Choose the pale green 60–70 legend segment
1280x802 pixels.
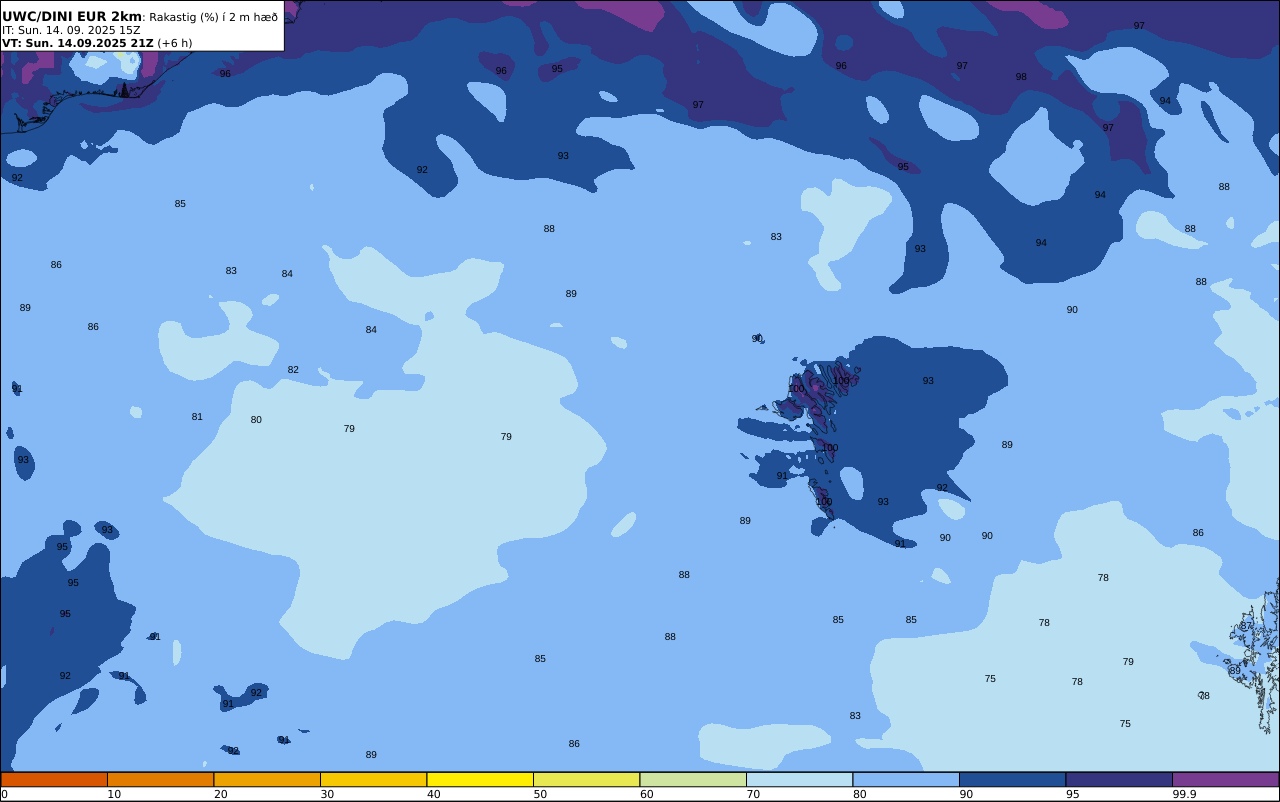693,779
